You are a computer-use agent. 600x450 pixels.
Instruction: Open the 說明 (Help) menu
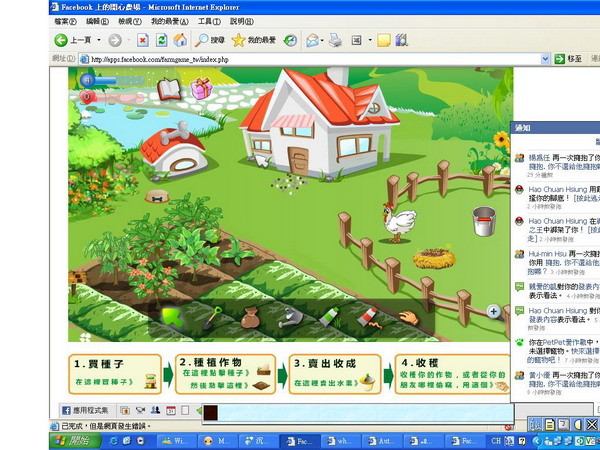tap(242, 22)
